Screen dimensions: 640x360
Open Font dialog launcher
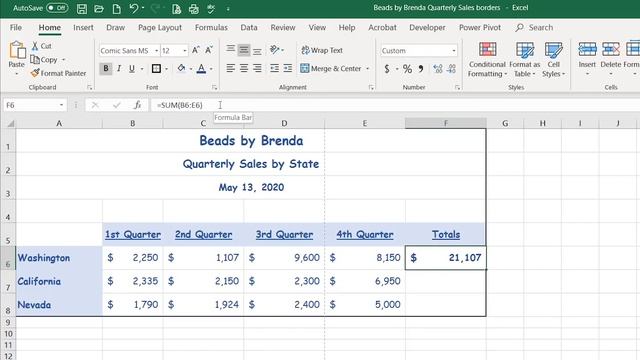214,87
